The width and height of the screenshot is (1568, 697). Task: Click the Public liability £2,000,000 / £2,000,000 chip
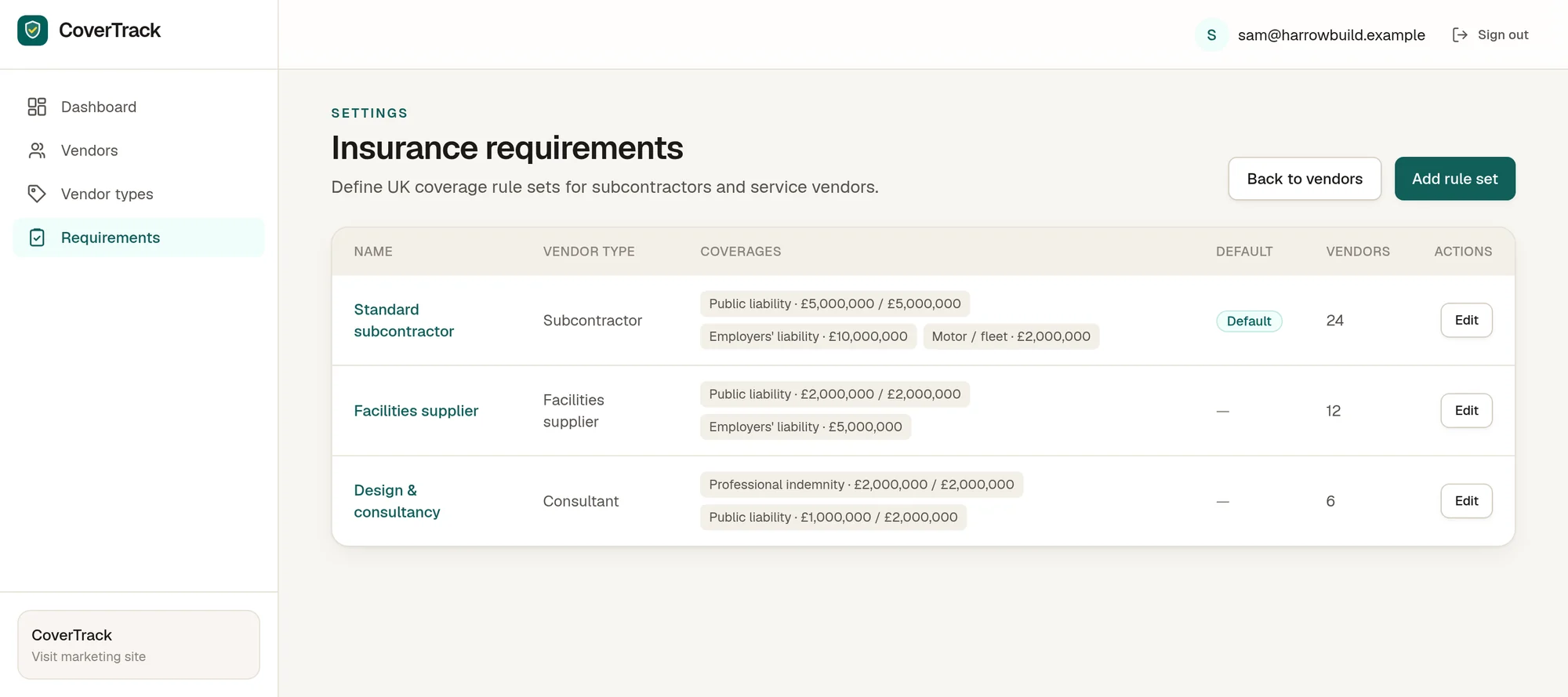[x=835, y=394]
